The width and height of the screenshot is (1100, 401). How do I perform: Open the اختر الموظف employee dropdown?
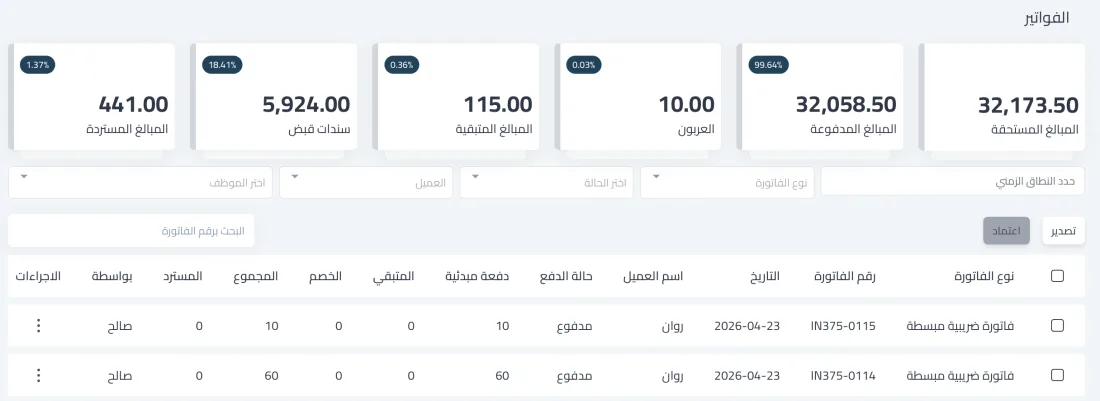[140, 182]
